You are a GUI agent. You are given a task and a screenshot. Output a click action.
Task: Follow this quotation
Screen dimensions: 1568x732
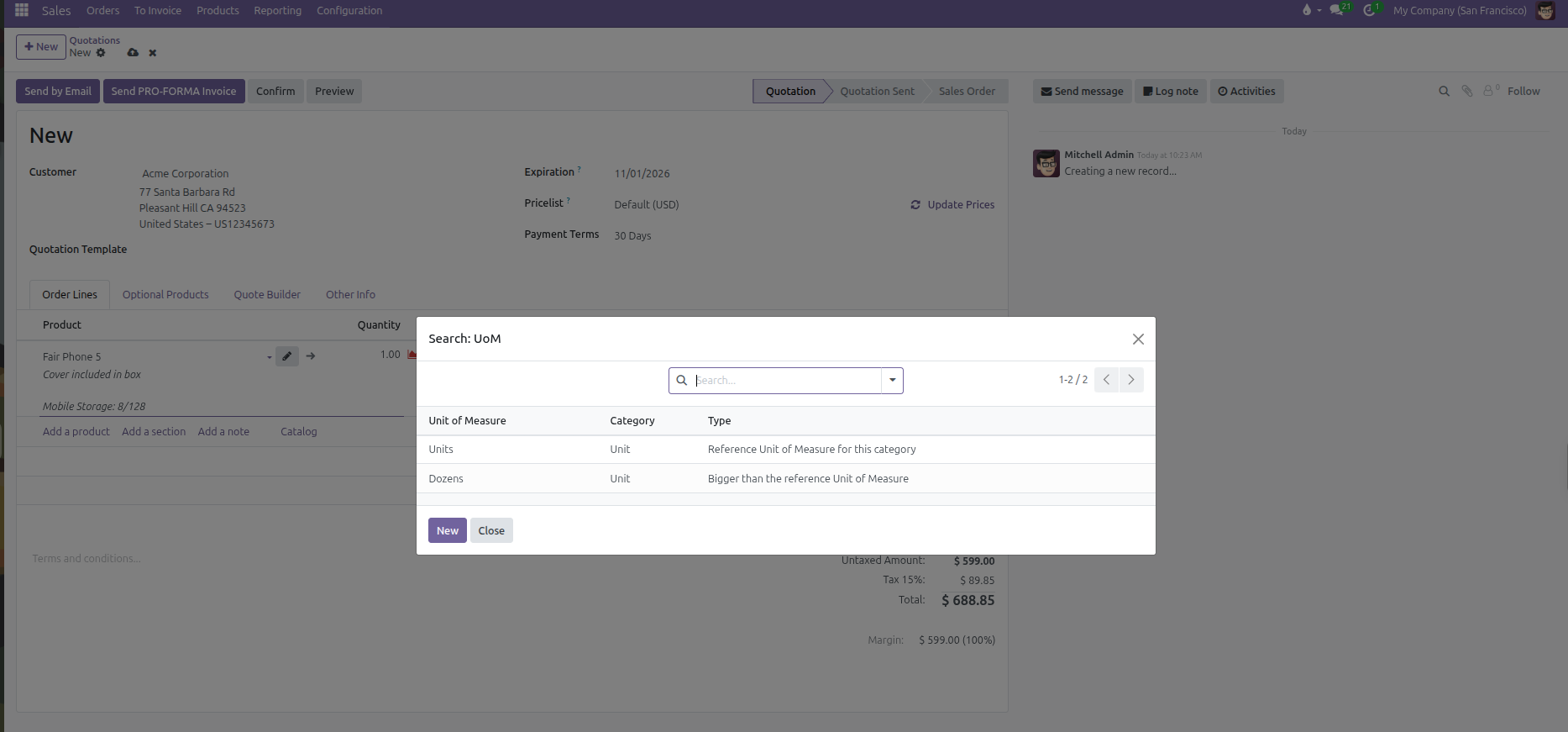[x=1523, y=91]
